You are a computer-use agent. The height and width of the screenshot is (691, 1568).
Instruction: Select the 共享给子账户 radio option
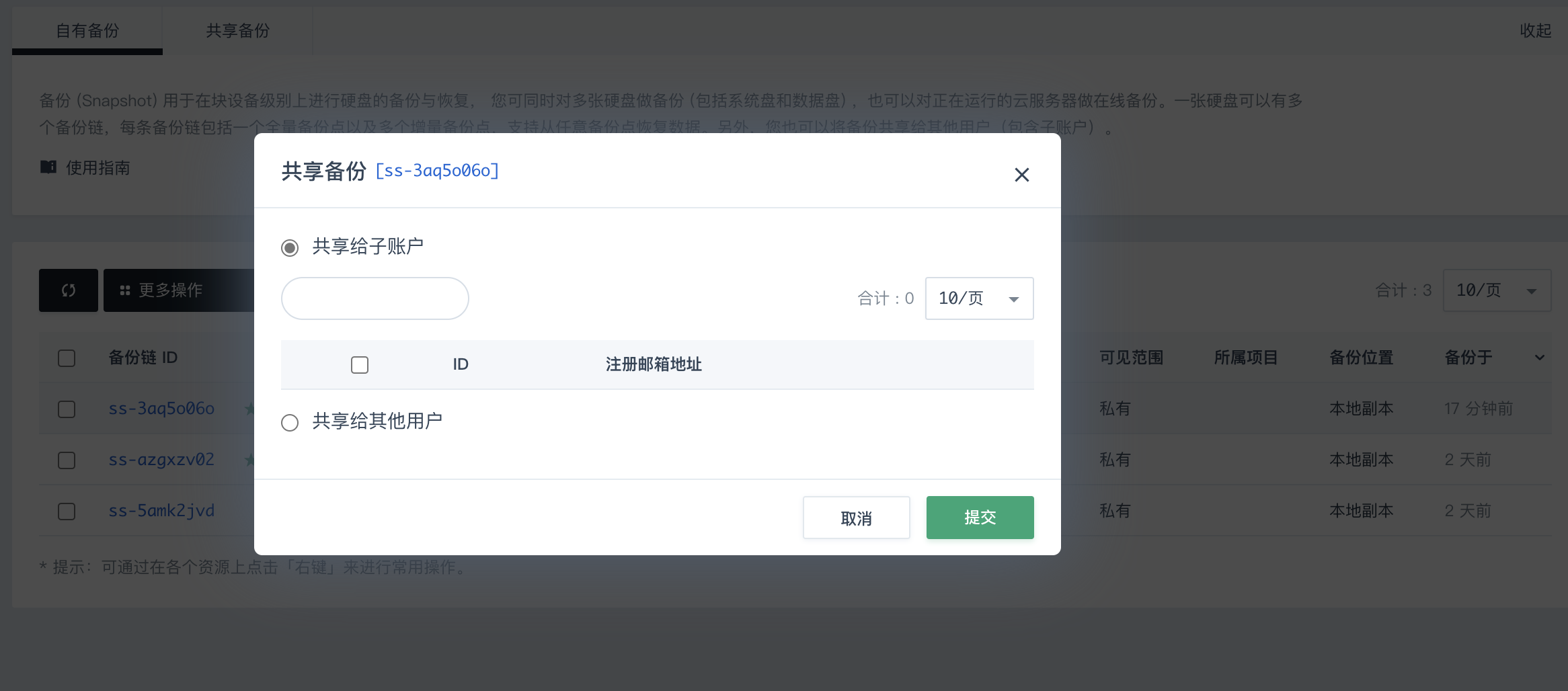(x=290, y=248)
